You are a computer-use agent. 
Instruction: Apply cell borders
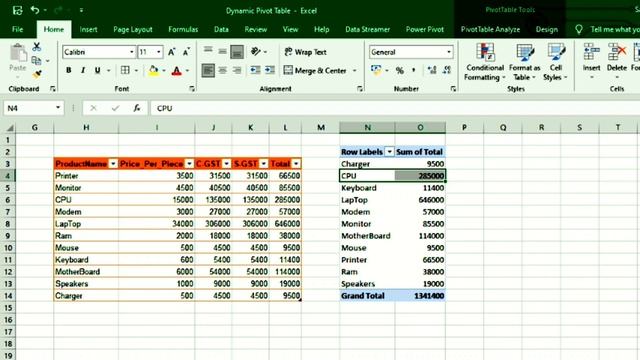point(125,70)
